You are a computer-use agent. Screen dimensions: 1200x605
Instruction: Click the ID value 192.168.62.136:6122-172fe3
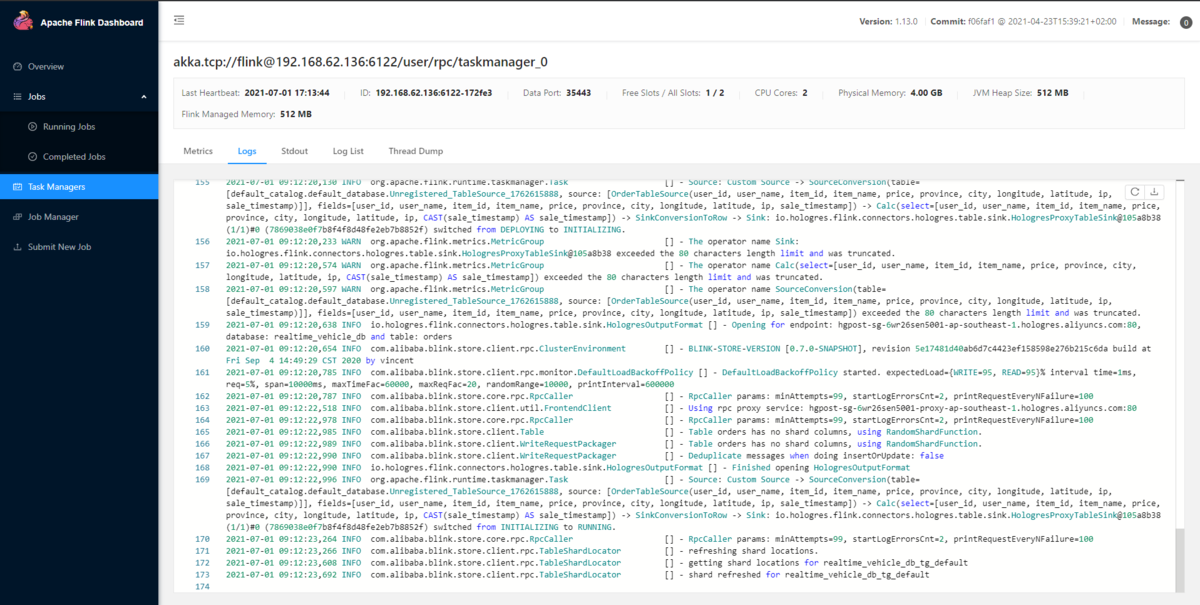(434, 93)
